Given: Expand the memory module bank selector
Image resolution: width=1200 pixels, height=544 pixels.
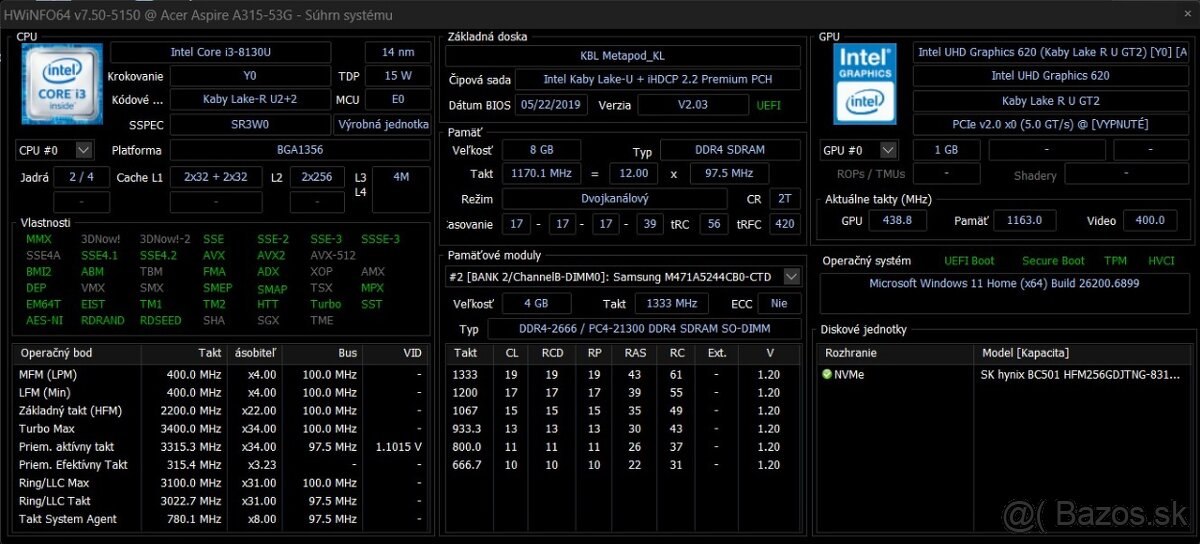Looking at the screenshot, I should pyautogui.click(x=791, y=276).
